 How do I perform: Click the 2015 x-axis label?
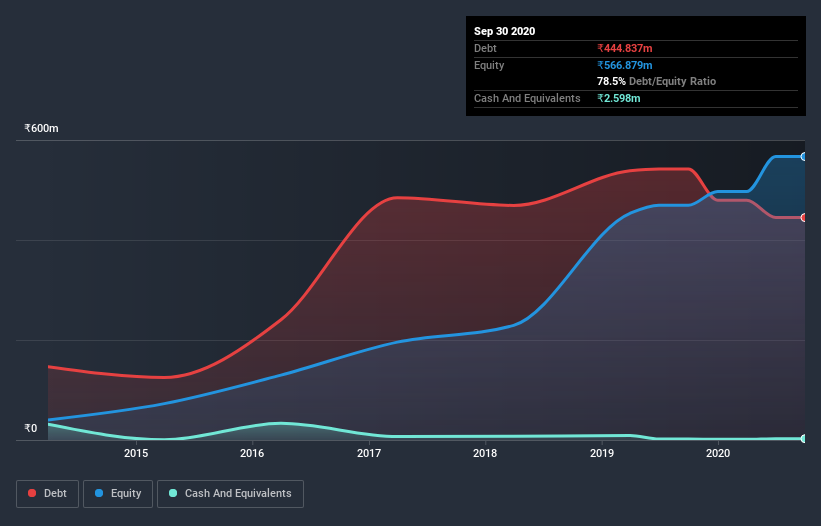(x=136, y=453)
